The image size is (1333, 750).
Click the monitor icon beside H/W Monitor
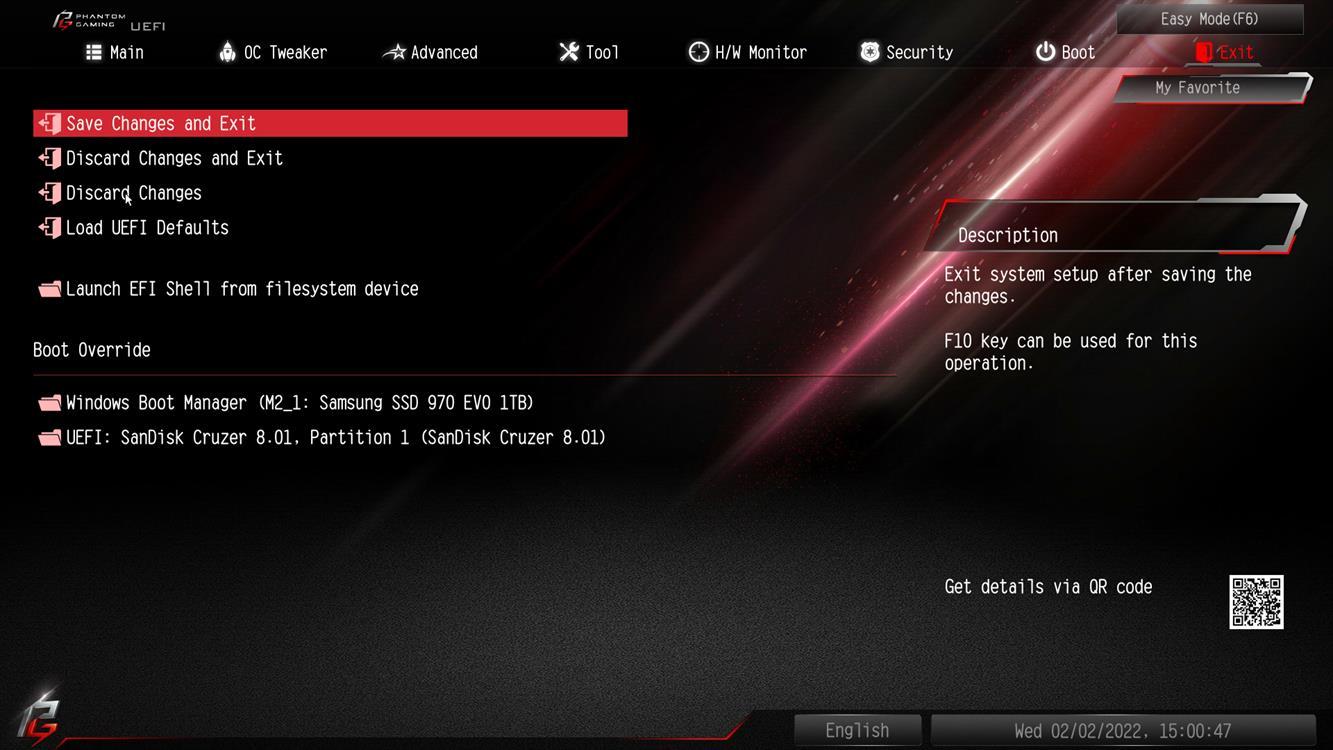(699, 52)
